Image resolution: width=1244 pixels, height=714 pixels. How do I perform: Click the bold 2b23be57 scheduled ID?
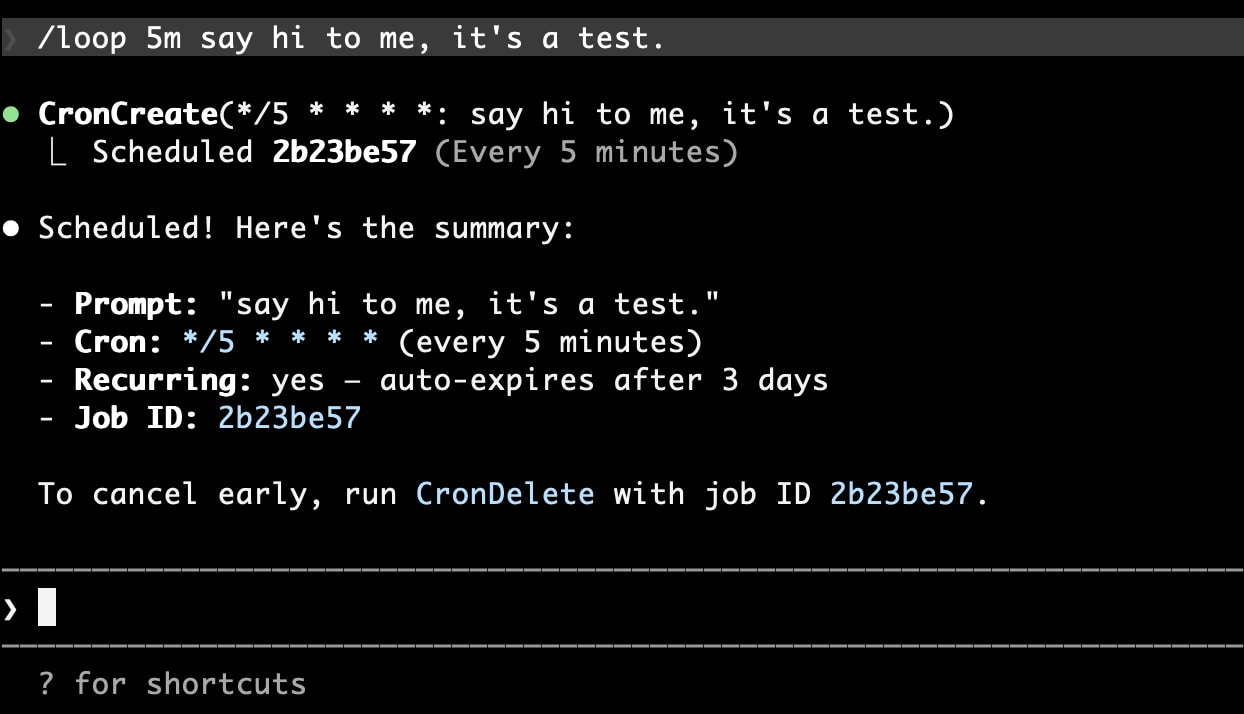tap(343, 153)
